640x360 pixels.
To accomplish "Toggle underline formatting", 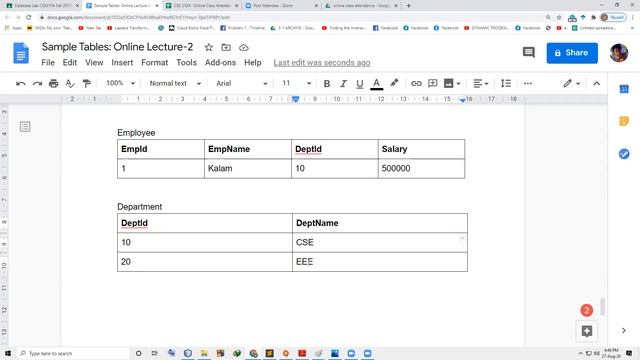I will pyautogui.click(x=359, y=84).
